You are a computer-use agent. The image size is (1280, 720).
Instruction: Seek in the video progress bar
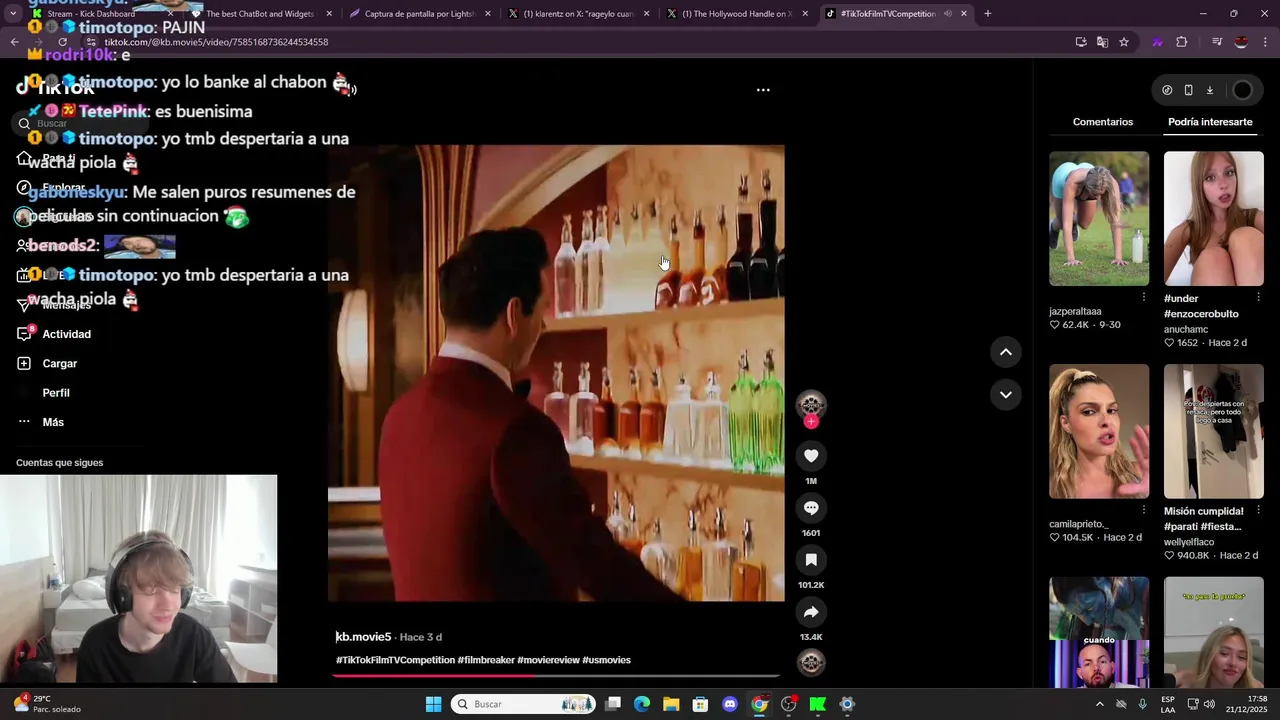click(x=556, y=676)
